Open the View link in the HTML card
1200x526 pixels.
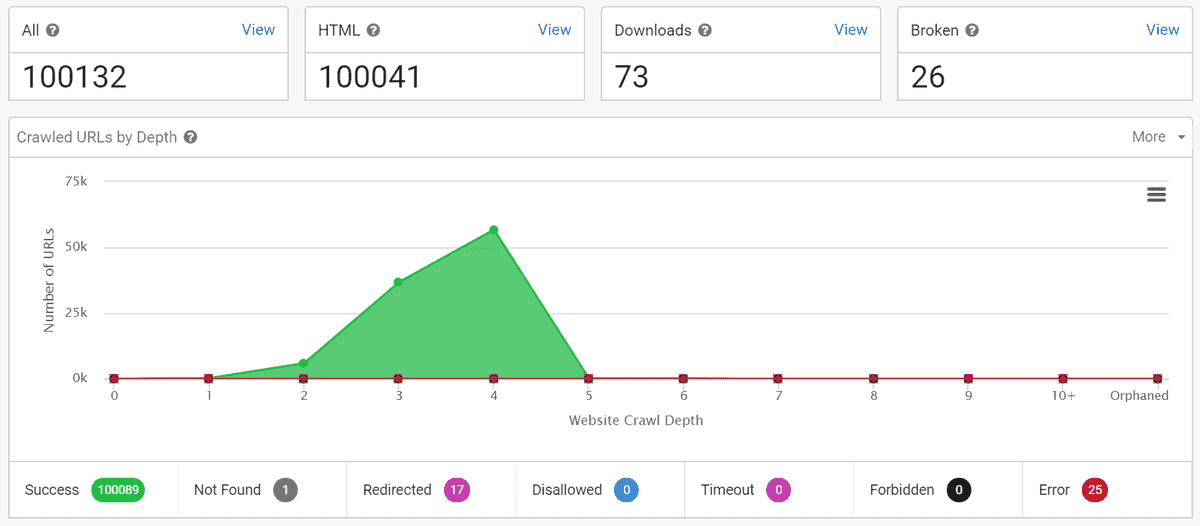click(x=554, y=30)
